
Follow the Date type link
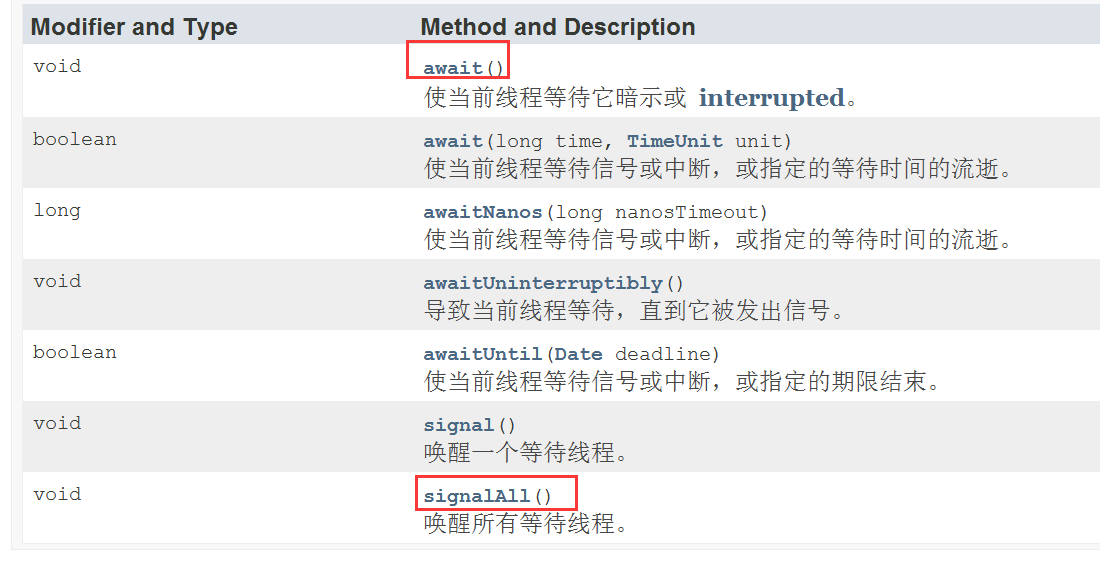point(579,354)
